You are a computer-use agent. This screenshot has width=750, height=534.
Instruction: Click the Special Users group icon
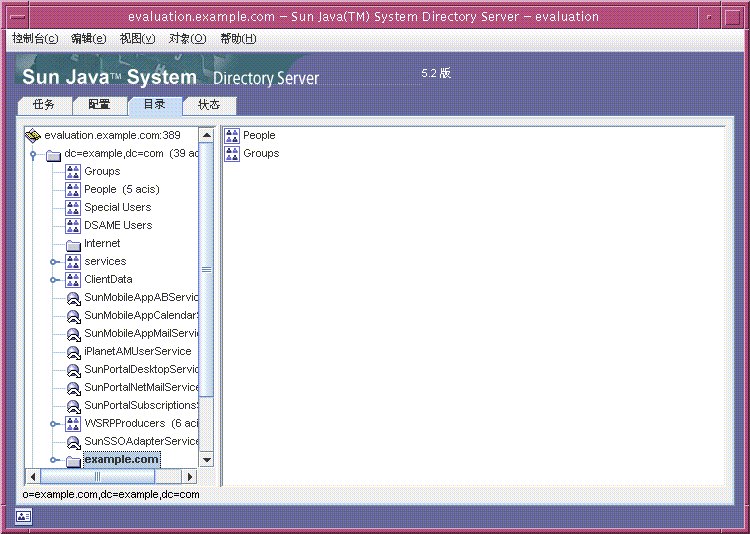[x=73, y=208]
